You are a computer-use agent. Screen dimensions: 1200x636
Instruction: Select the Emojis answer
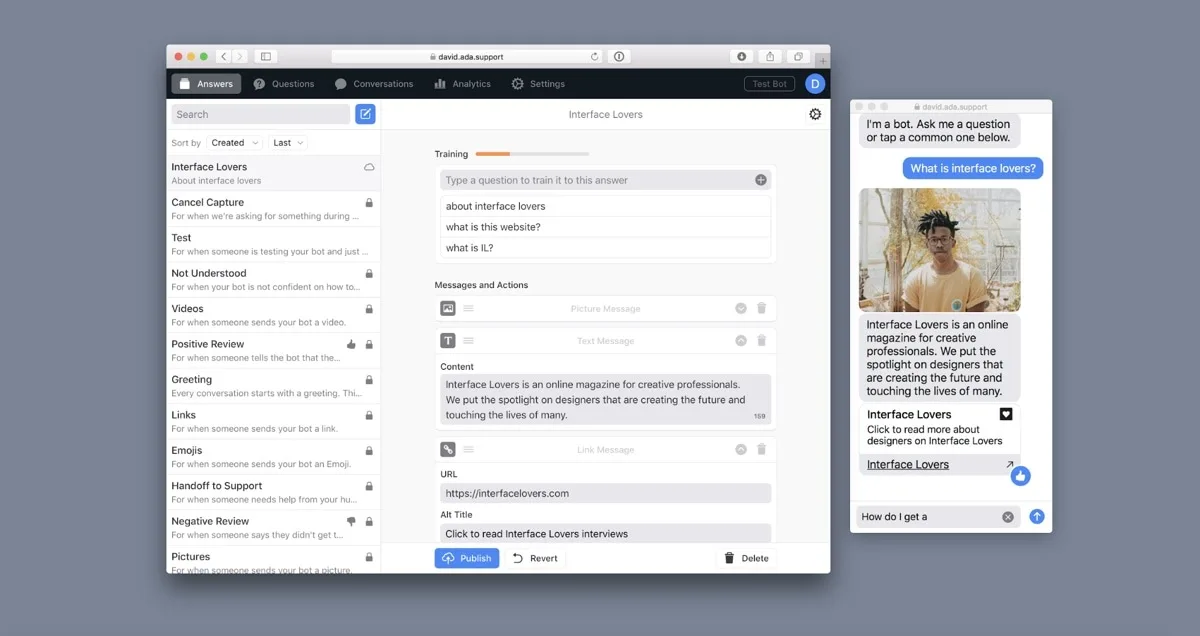273,457
